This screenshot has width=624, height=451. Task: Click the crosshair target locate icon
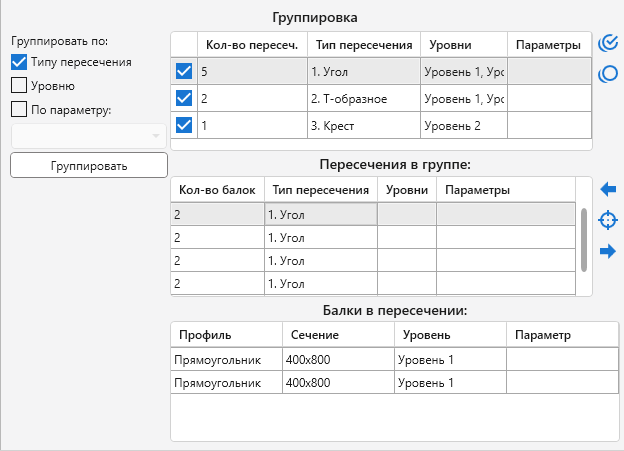pyautogui.click(x=606, y=220)
